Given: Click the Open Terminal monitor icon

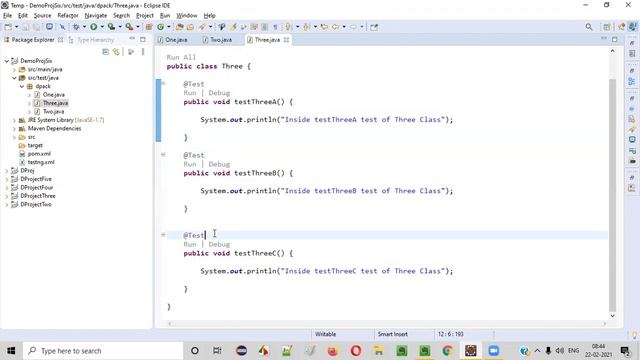Looking at the screenshot, I should coord(49,27).
